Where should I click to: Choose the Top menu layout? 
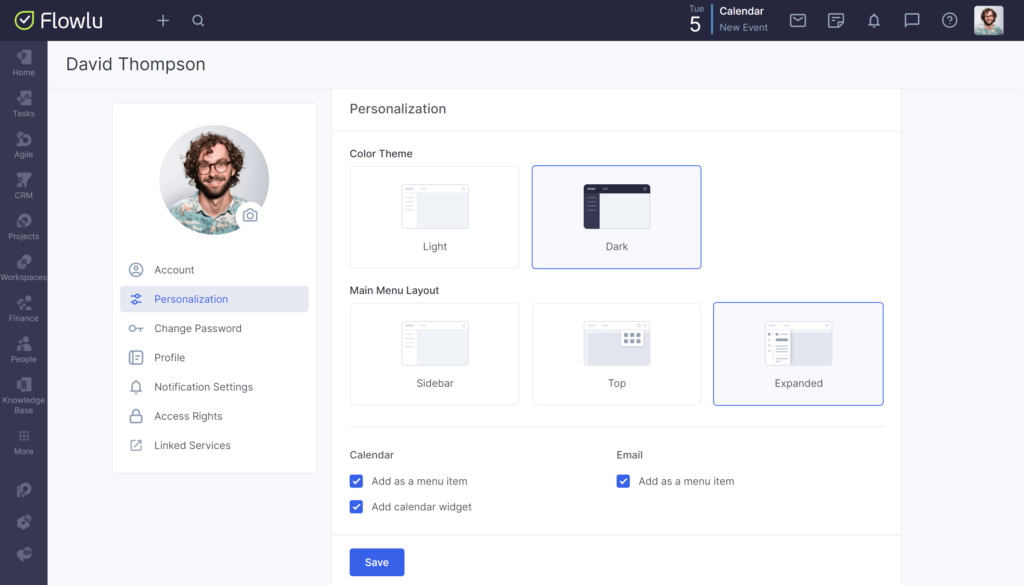[x=616, y=354]
